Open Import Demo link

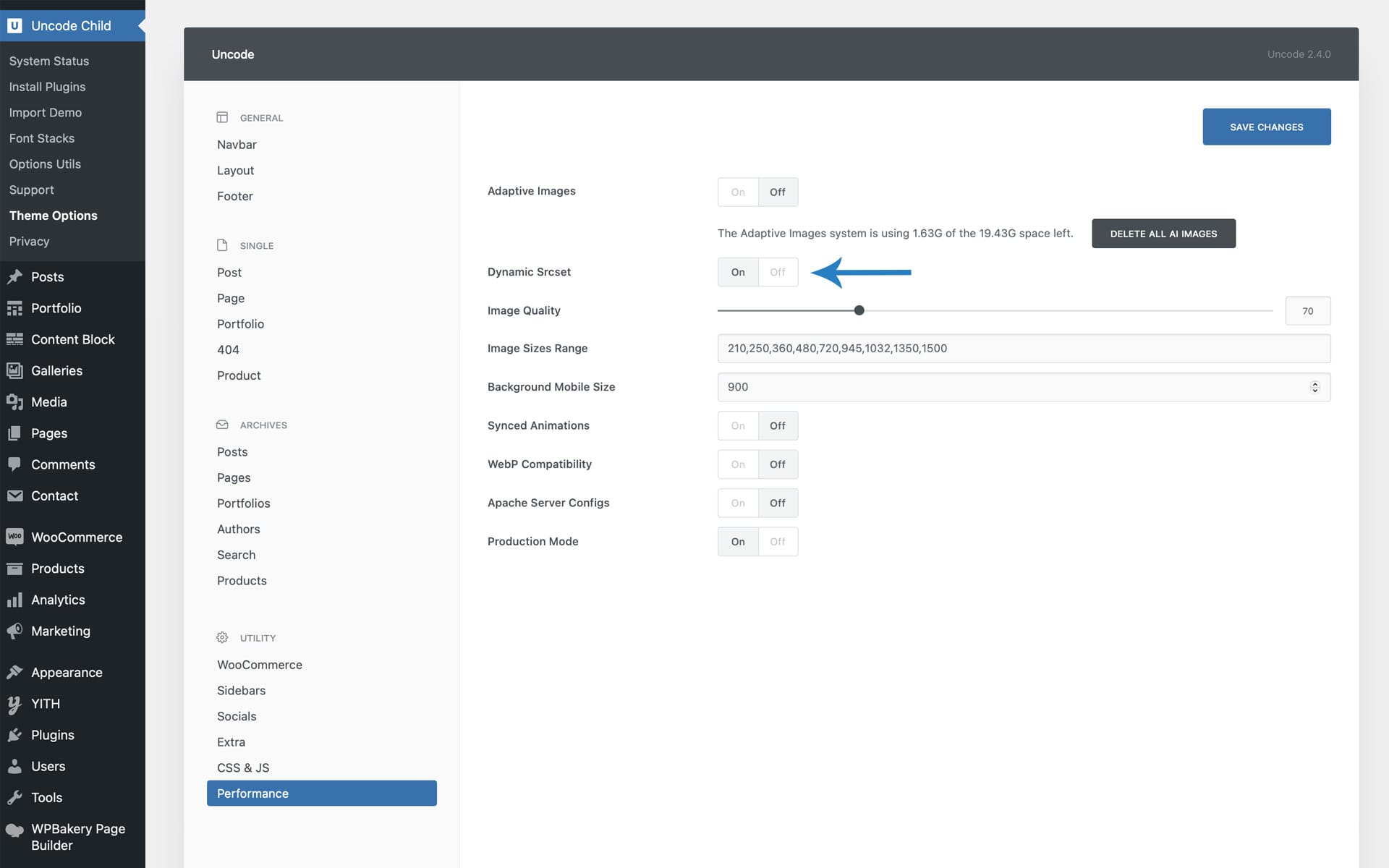click(x=45, y=113)
